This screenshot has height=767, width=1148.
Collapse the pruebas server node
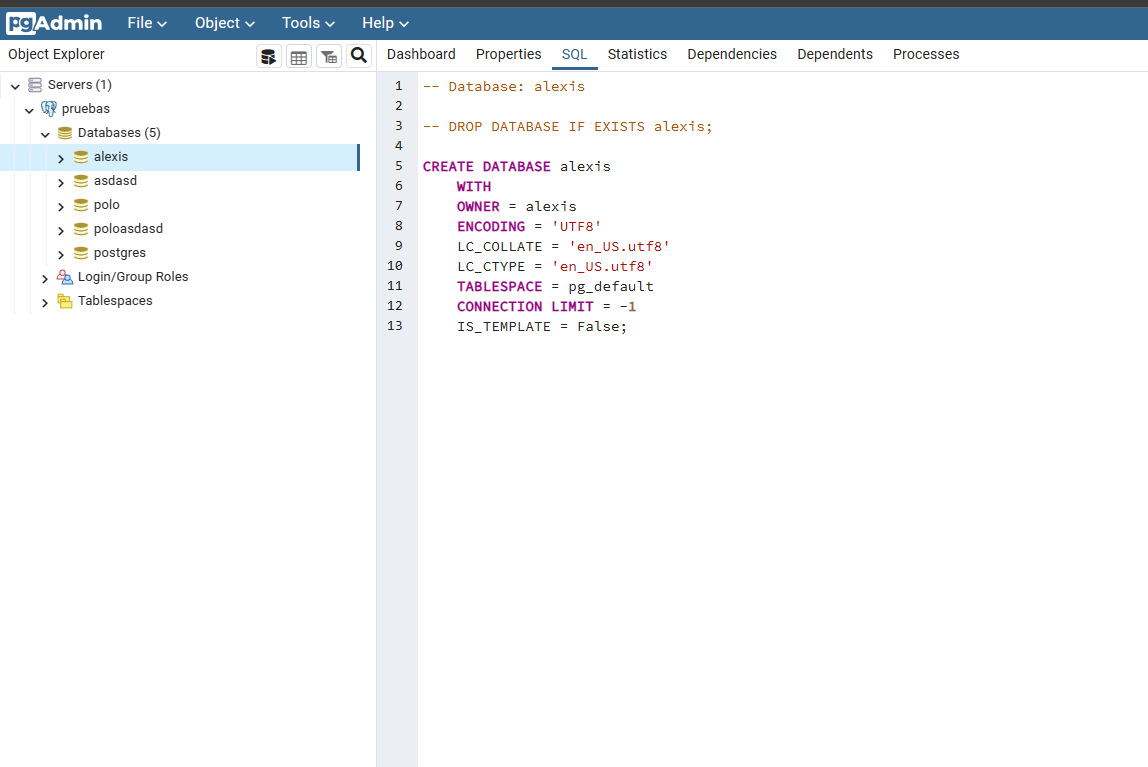coord(29,111)
